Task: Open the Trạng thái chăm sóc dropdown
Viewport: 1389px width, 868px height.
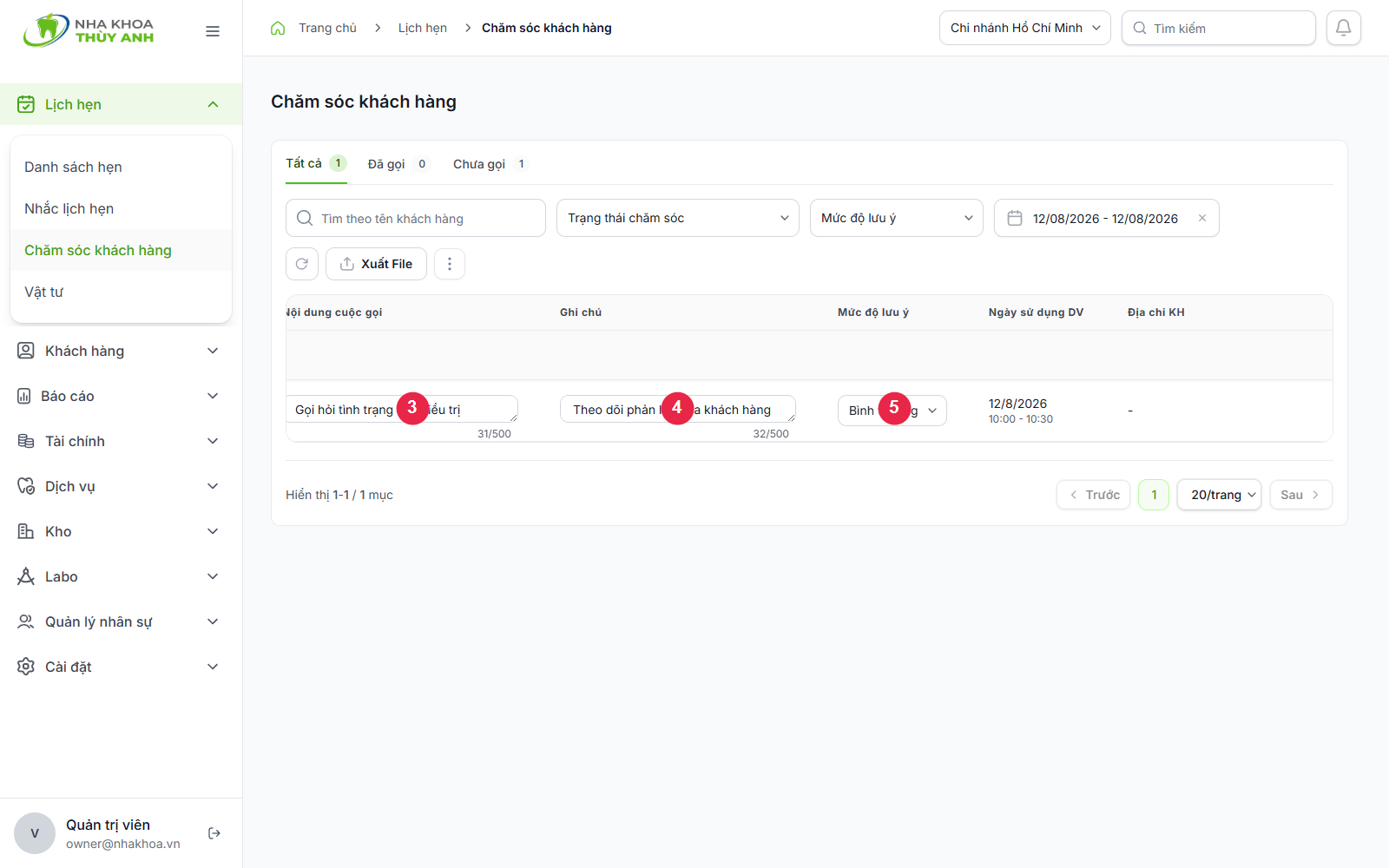Action: click(678, 218)
